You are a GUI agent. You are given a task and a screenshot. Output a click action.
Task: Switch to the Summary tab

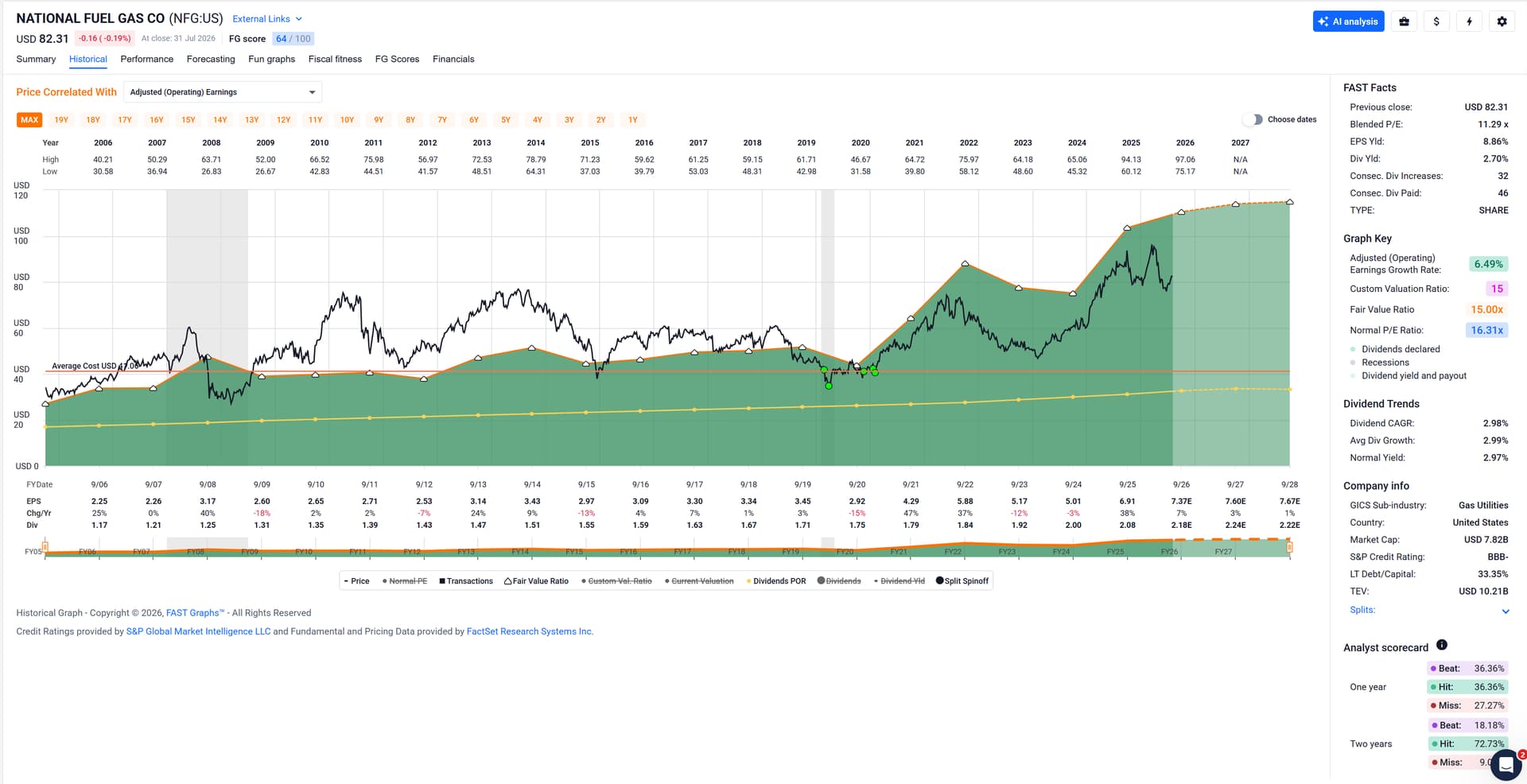coord(36,59)
